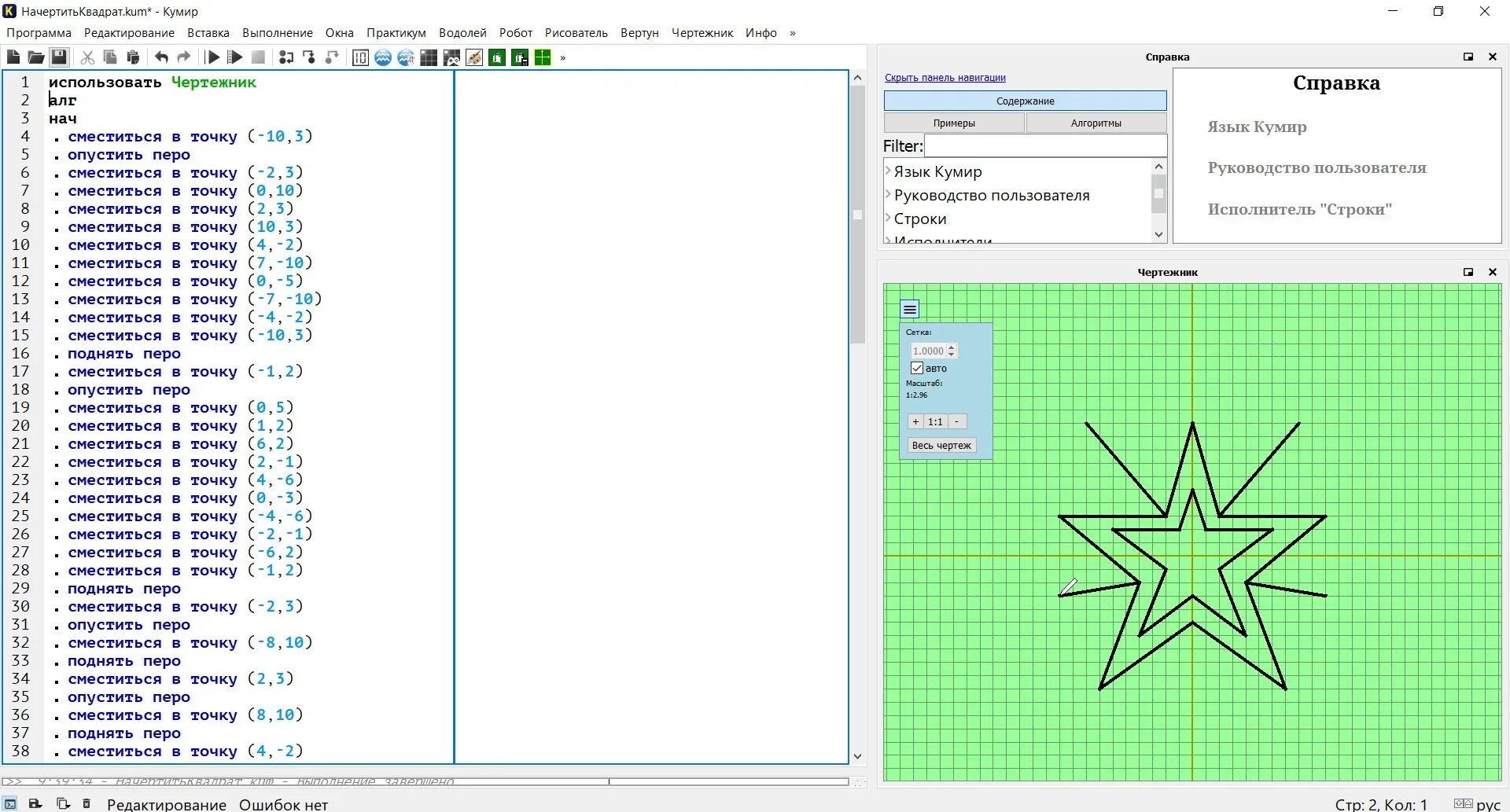Open the Программа menu
Image resolution: width=1510 pixels, height=812 pixels.
(39, 33)
